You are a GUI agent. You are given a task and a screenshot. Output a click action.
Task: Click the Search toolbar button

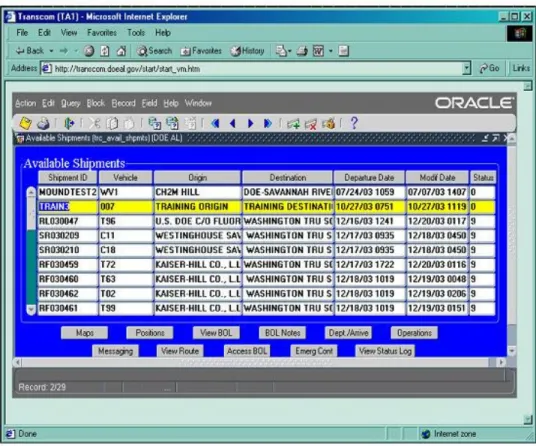click(154, 51)
